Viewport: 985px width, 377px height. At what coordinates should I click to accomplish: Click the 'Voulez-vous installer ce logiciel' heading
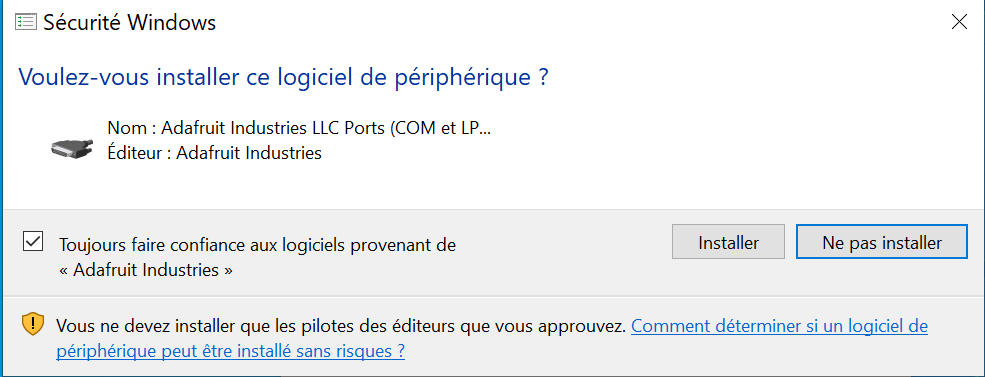(x=284, y=77)
